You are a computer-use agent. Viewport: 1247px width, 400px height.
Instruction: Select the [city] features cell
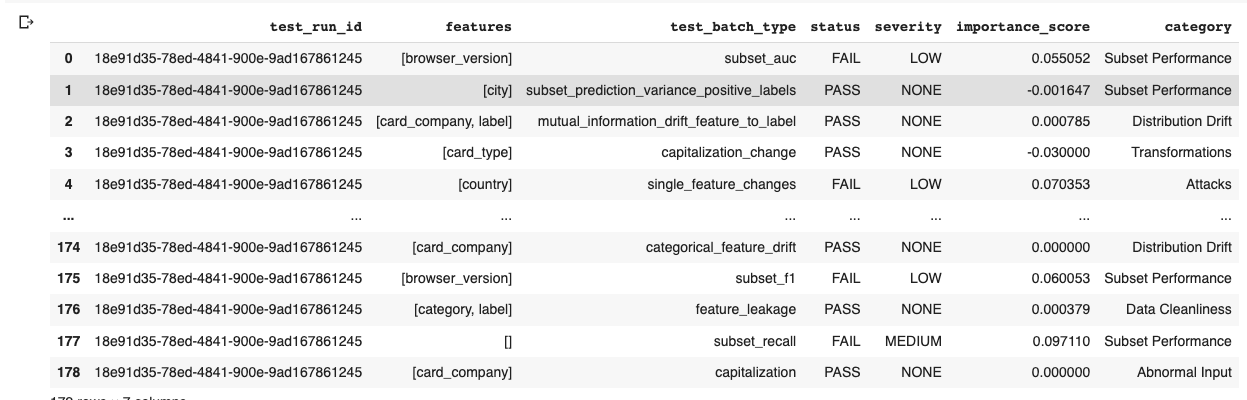point(497,90)
